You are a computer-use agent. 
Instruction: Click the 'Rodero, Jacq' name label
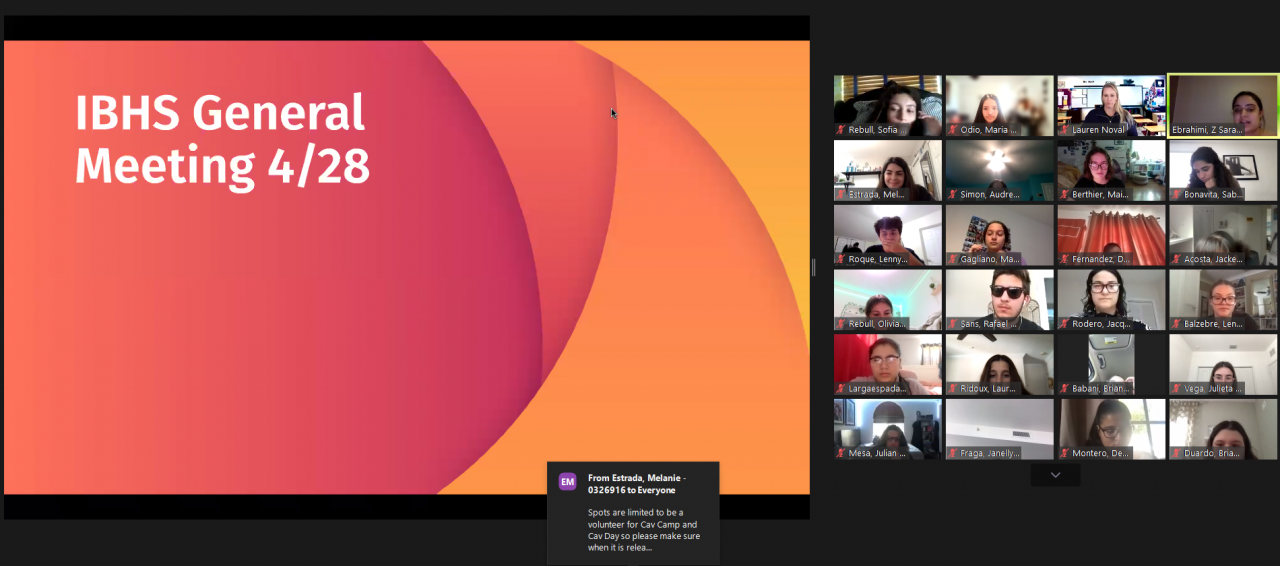pos(1101,324)
